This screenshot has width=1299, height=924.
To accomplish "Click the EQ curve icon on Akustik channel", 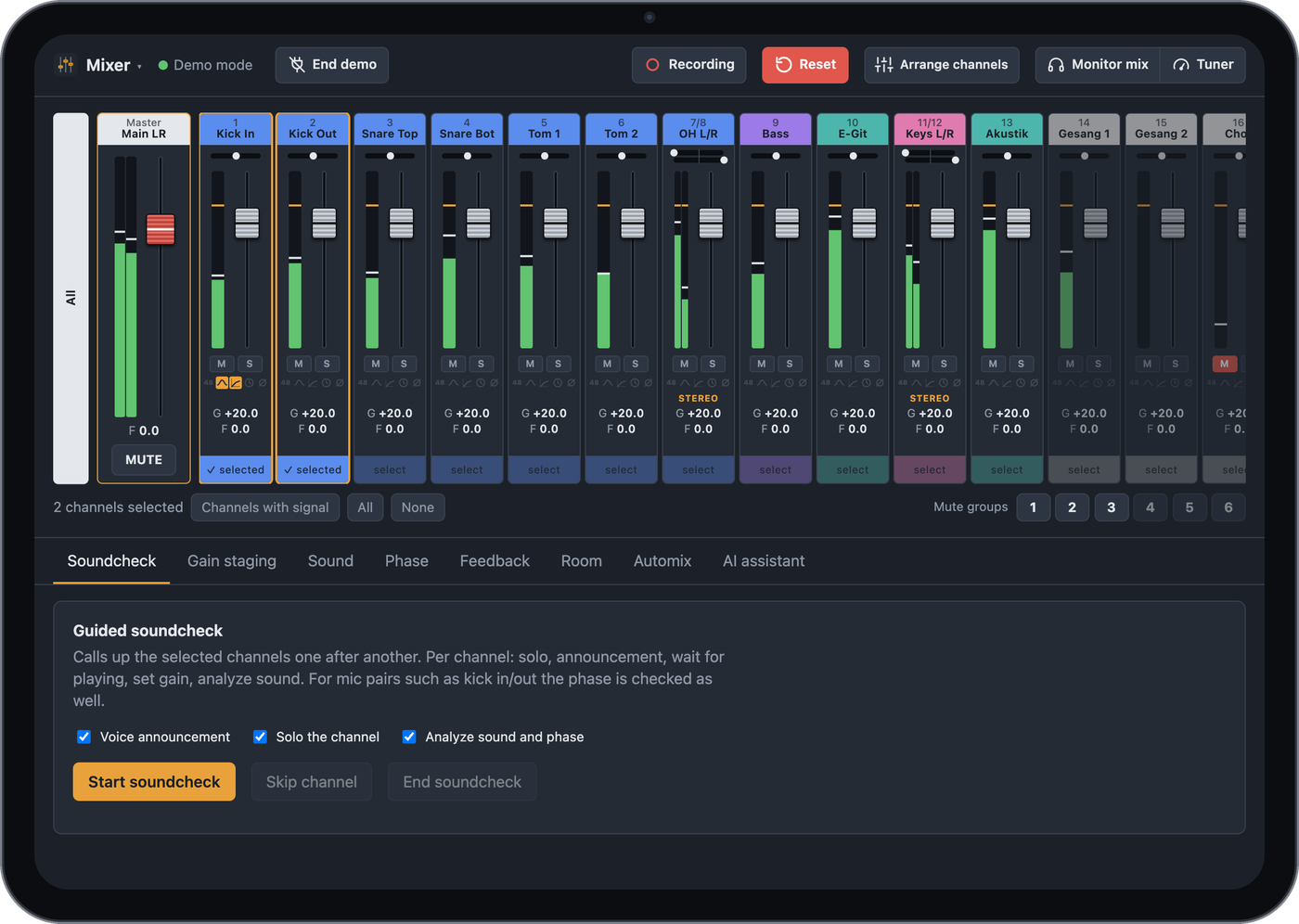I will pos(993,383).
